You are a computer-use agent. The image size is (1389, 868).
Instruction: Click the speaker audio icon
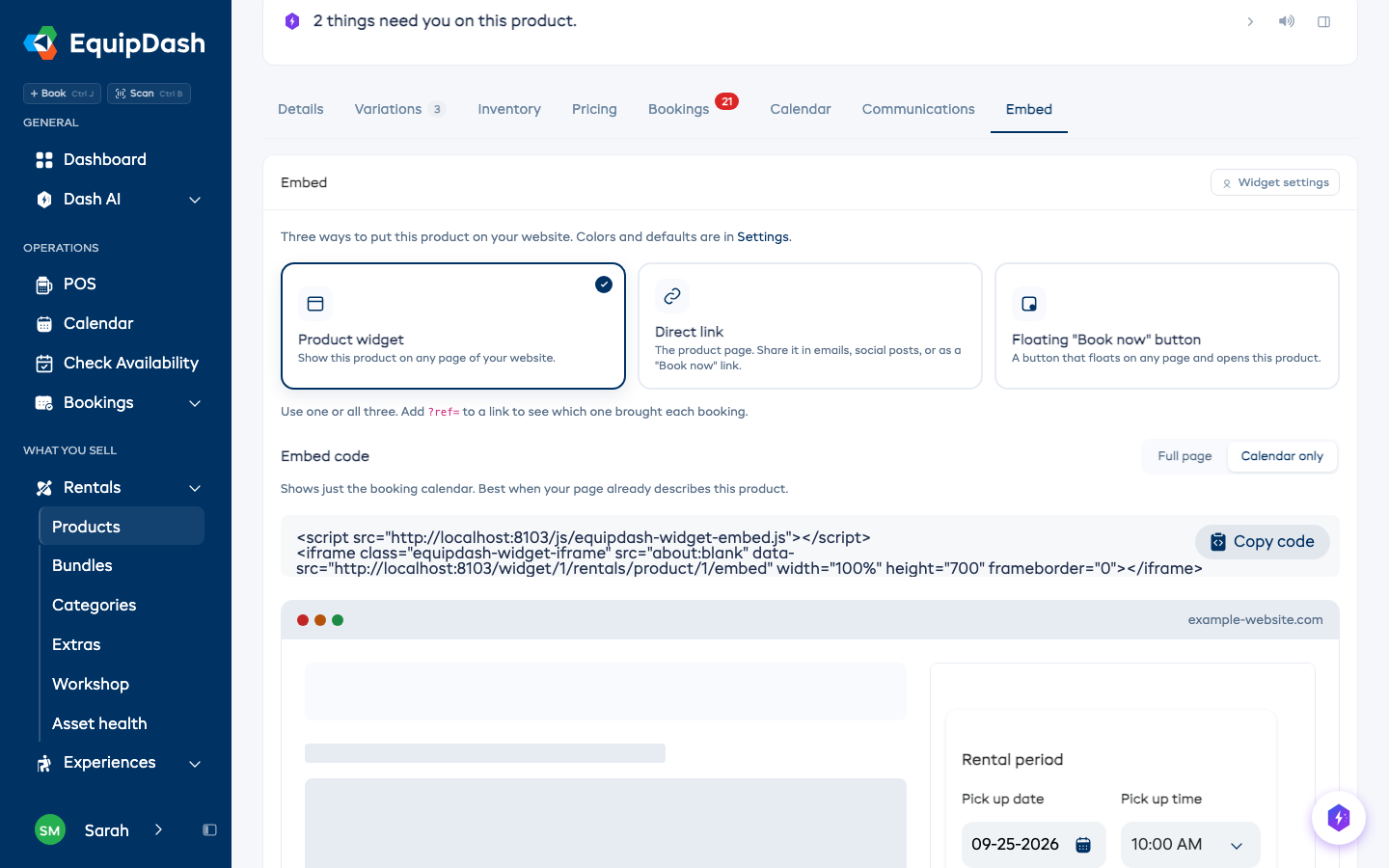coord(1287,21)
